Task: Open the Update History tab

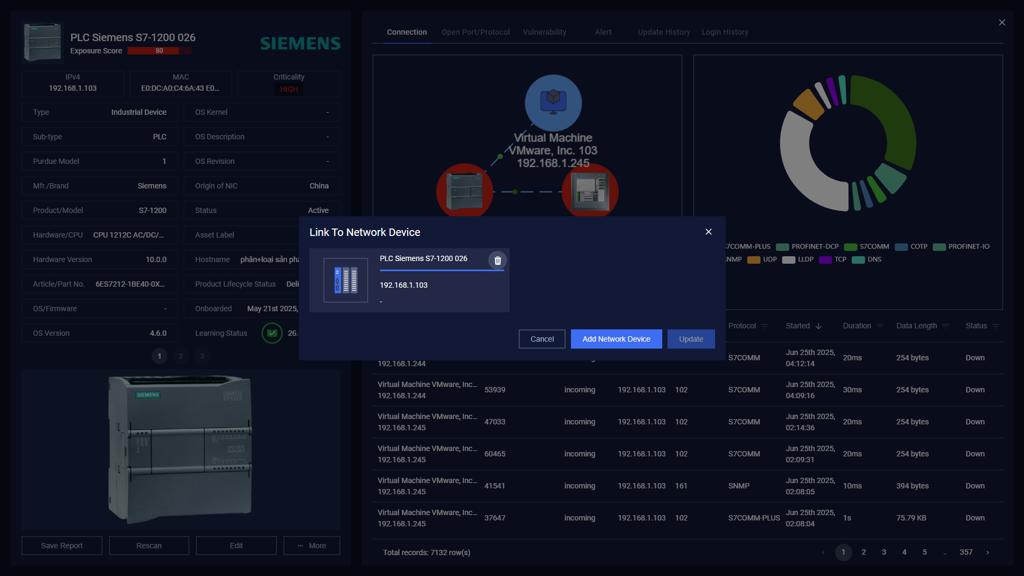Action: click(663, 32)
